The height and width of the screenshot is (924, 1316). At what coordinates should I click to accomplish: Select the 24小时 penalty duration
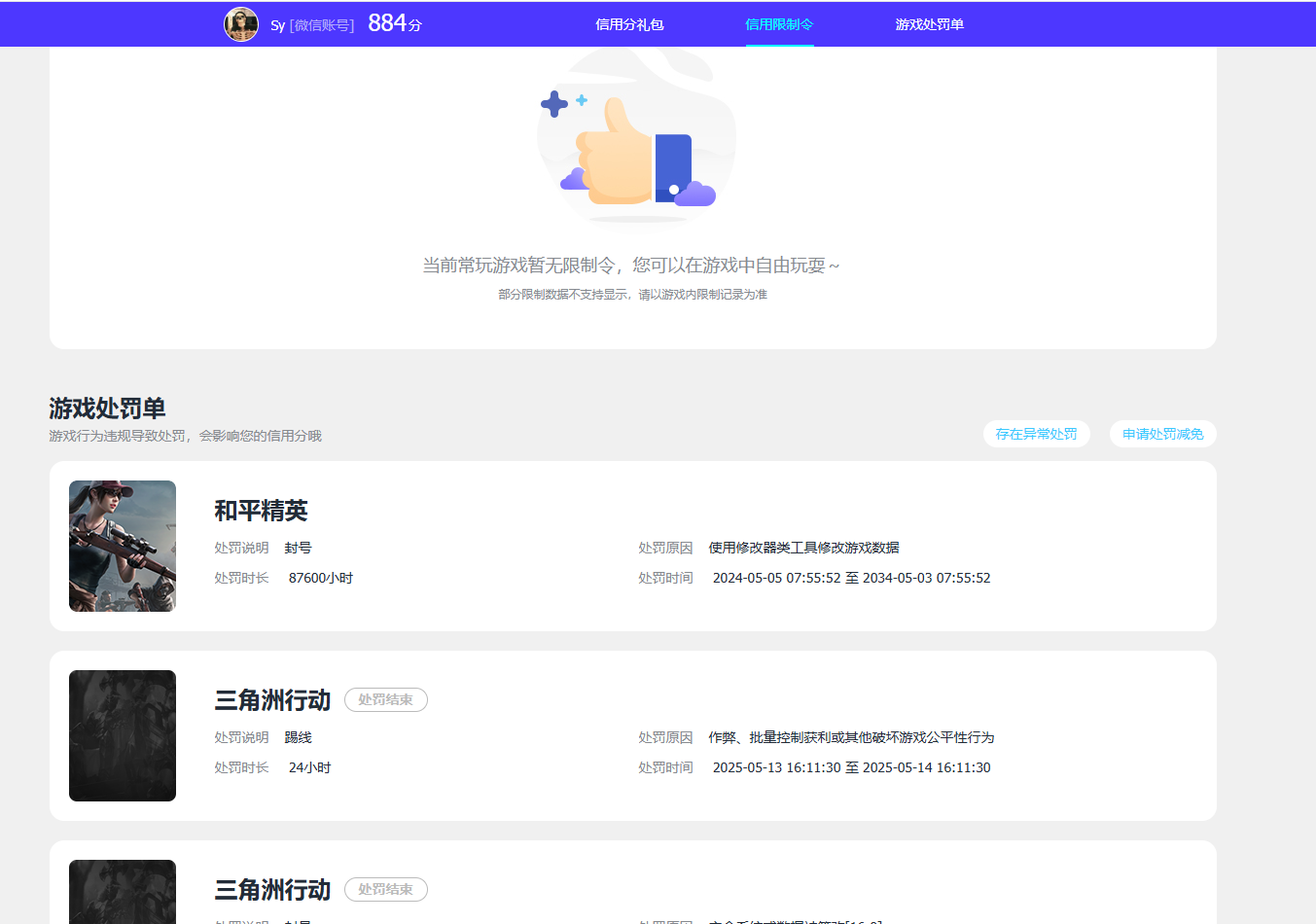(310, 767)
